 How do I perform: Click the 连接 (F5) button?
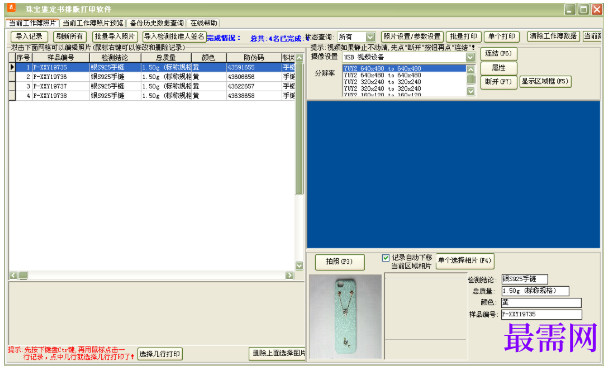coord(499,53)
